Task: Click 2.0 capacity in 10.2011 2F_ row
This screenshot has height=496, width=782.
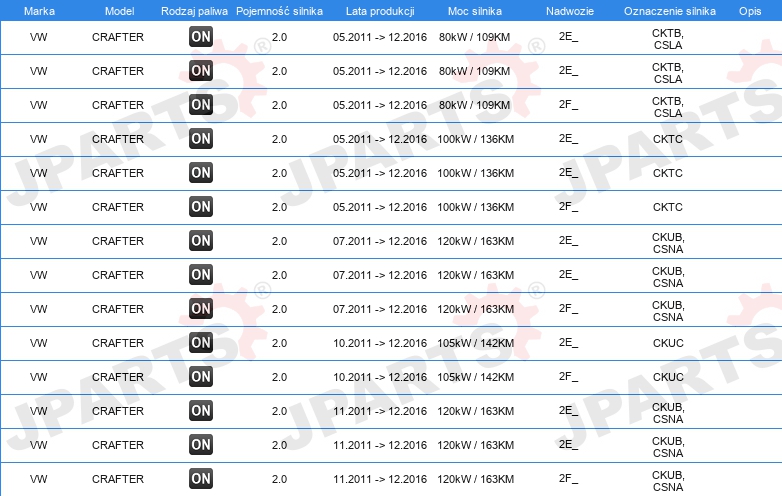Action: click(279, 377)
